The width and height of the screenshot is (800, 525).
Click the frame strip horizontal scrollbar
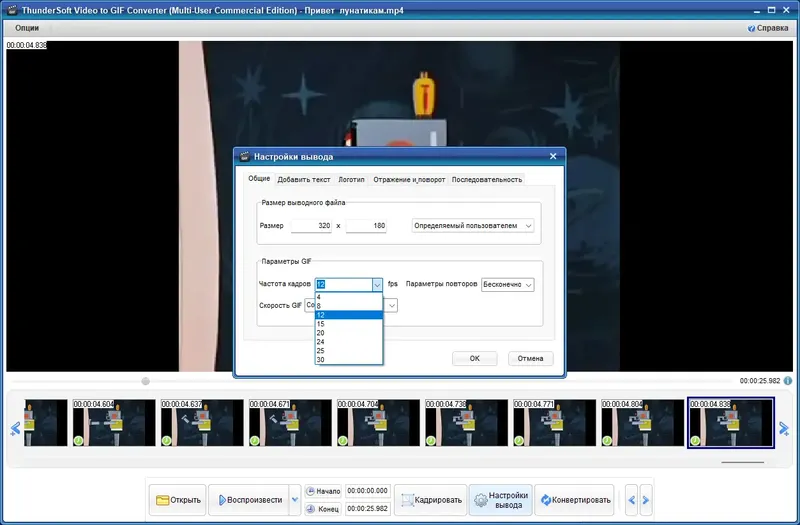click(x=742, y=462)
